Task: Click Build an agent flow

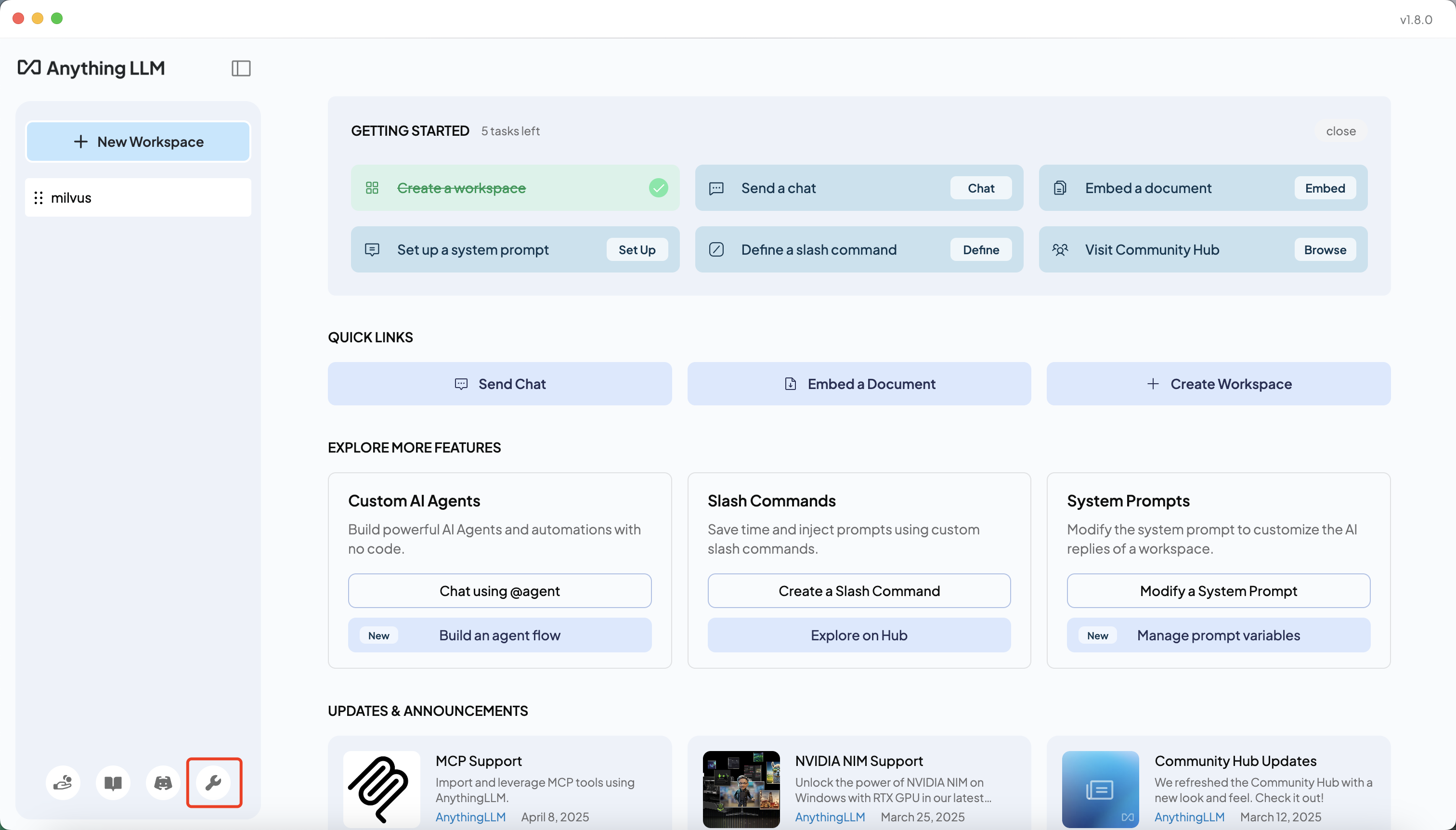Action: click(499, 635)
